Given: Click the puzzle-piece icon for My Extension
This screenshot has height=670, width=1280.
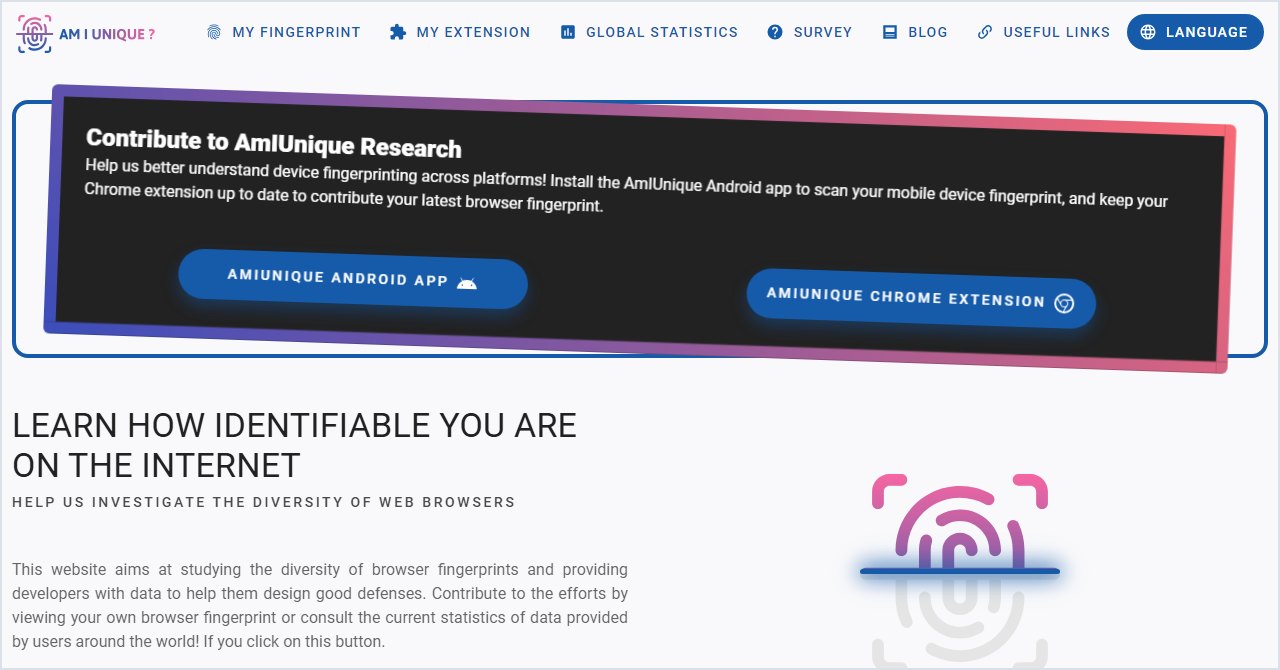Looking at the screenshot, I should click(398, 32).
